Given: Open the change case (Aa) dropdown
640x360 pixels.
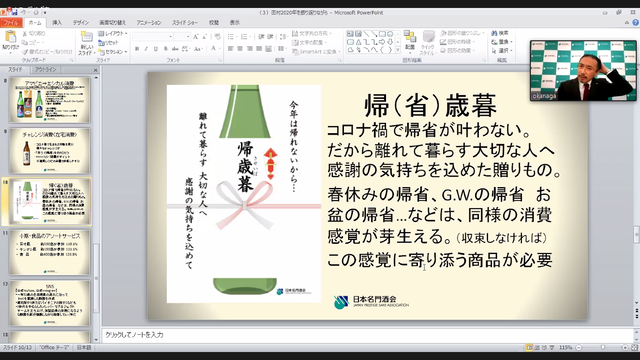Looking at the screenshot, I should 198,49.
